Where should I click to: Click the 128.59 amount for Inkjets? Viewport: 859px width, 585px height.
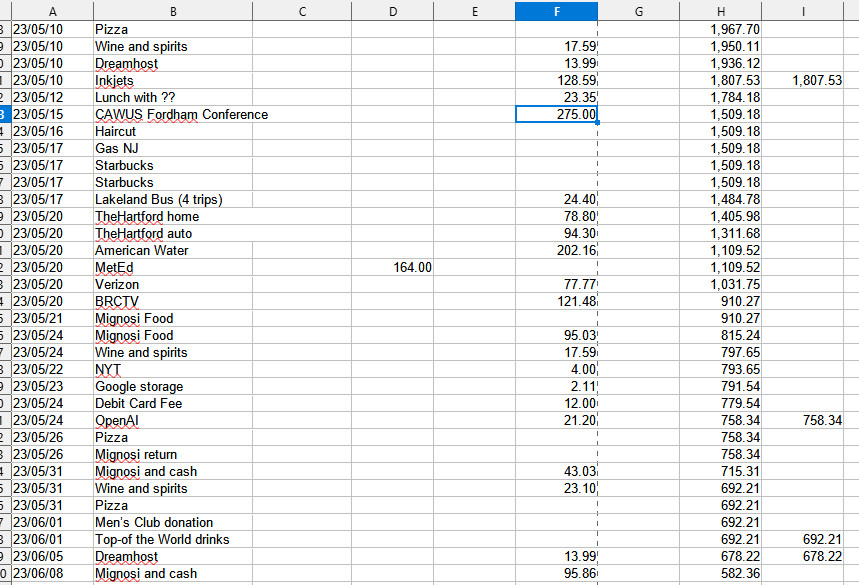coord(557,80)
